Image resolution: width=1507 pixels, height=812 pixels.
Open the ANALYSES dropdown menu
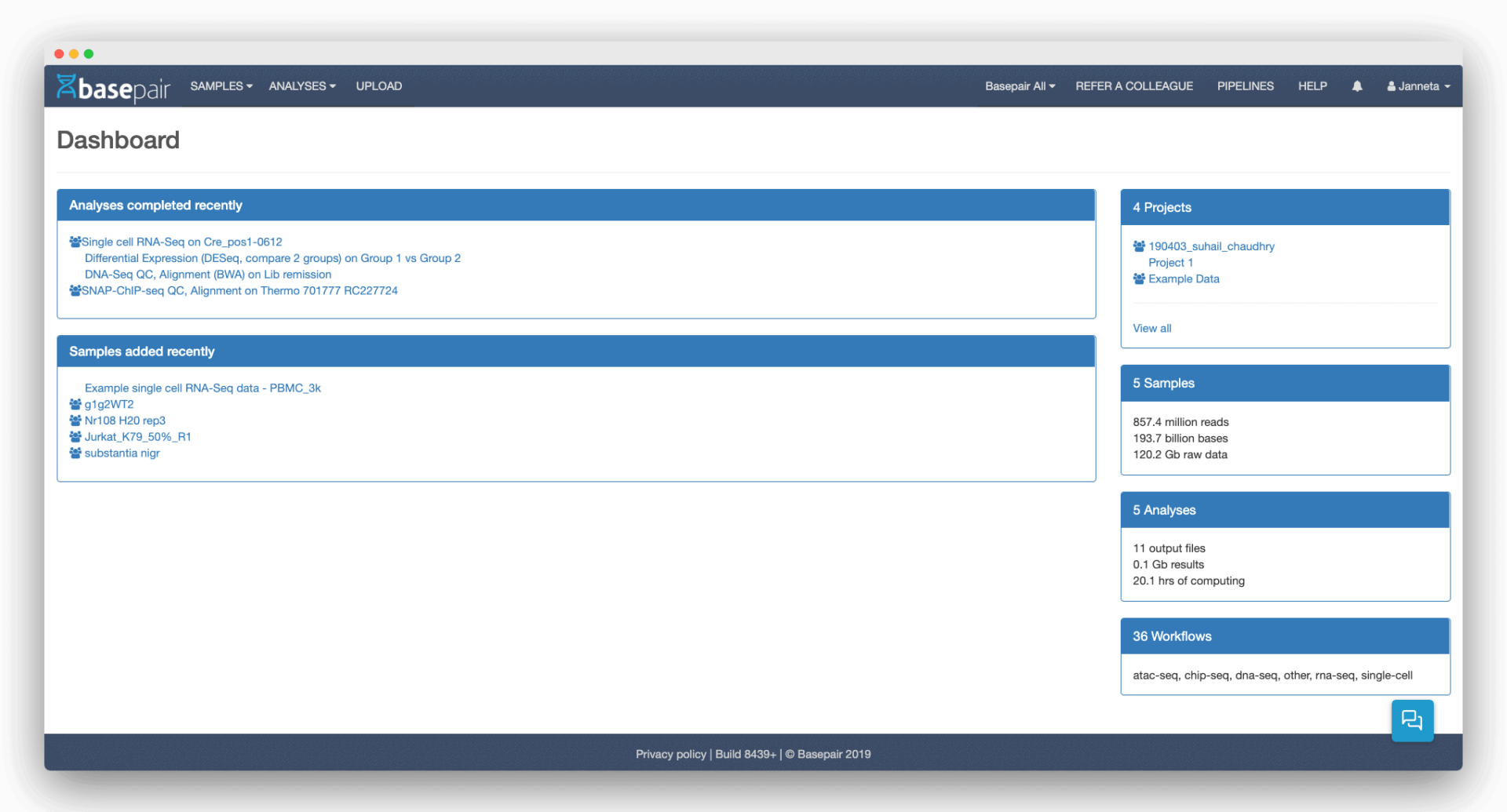click(301, 86)
